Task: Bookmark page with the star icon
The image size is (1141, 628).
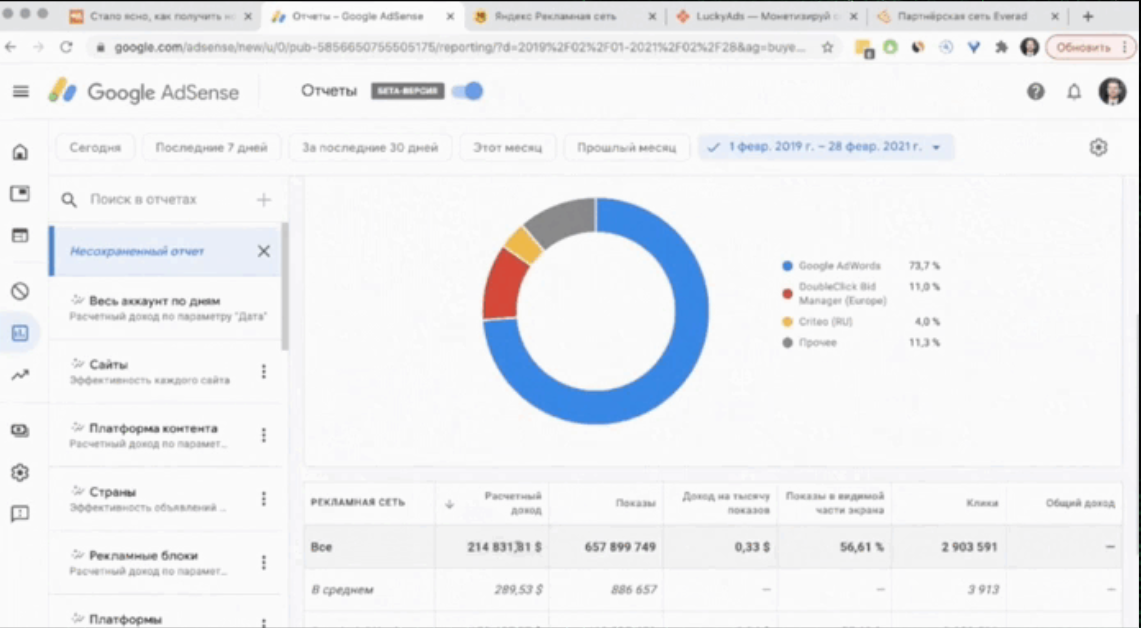Action: [x=827, y=47]
